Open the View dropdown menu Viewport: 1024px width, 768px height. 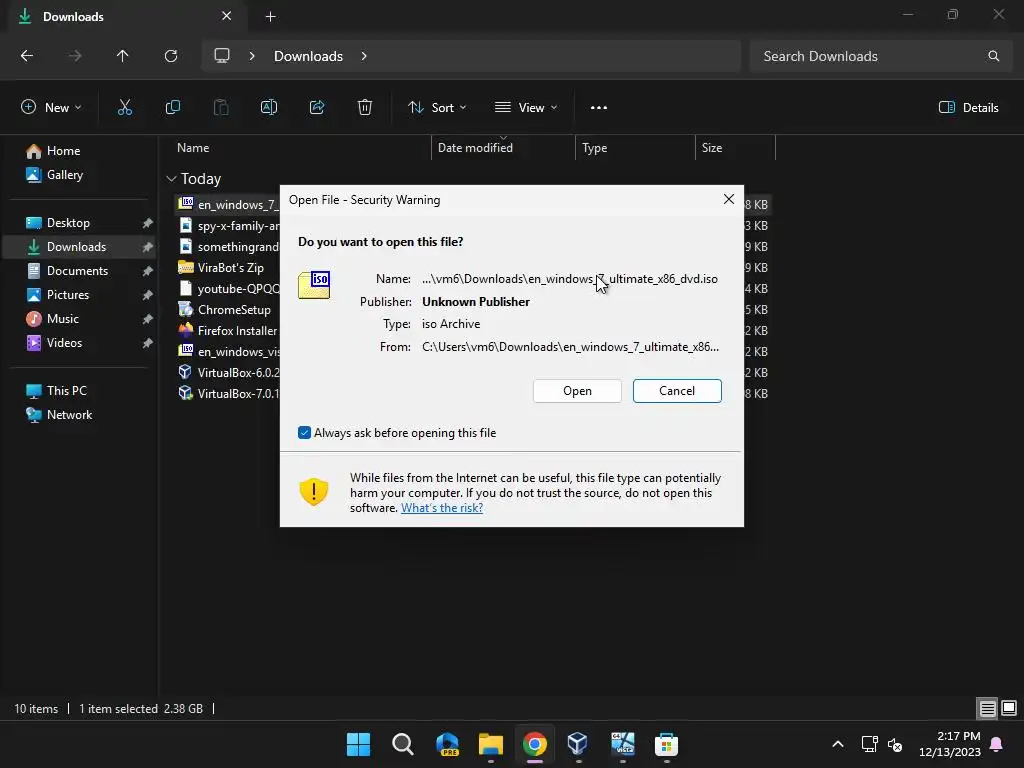pyautogui.click(x=526, y=108)
